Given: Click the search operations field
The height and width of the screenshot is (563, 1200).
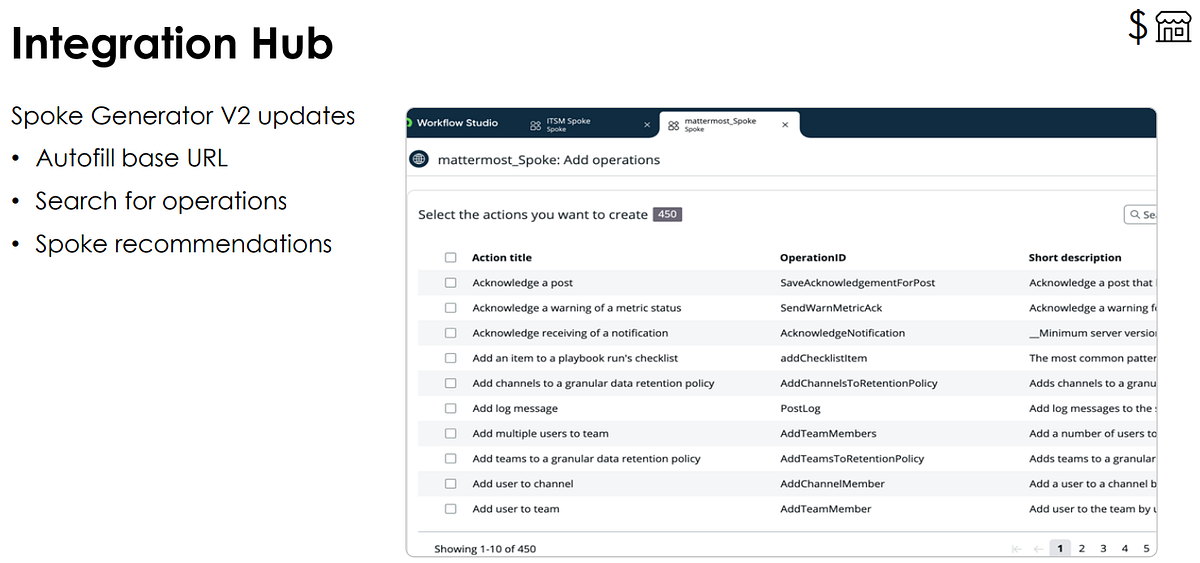Looking at the screenshot, I should point(1141,214).
